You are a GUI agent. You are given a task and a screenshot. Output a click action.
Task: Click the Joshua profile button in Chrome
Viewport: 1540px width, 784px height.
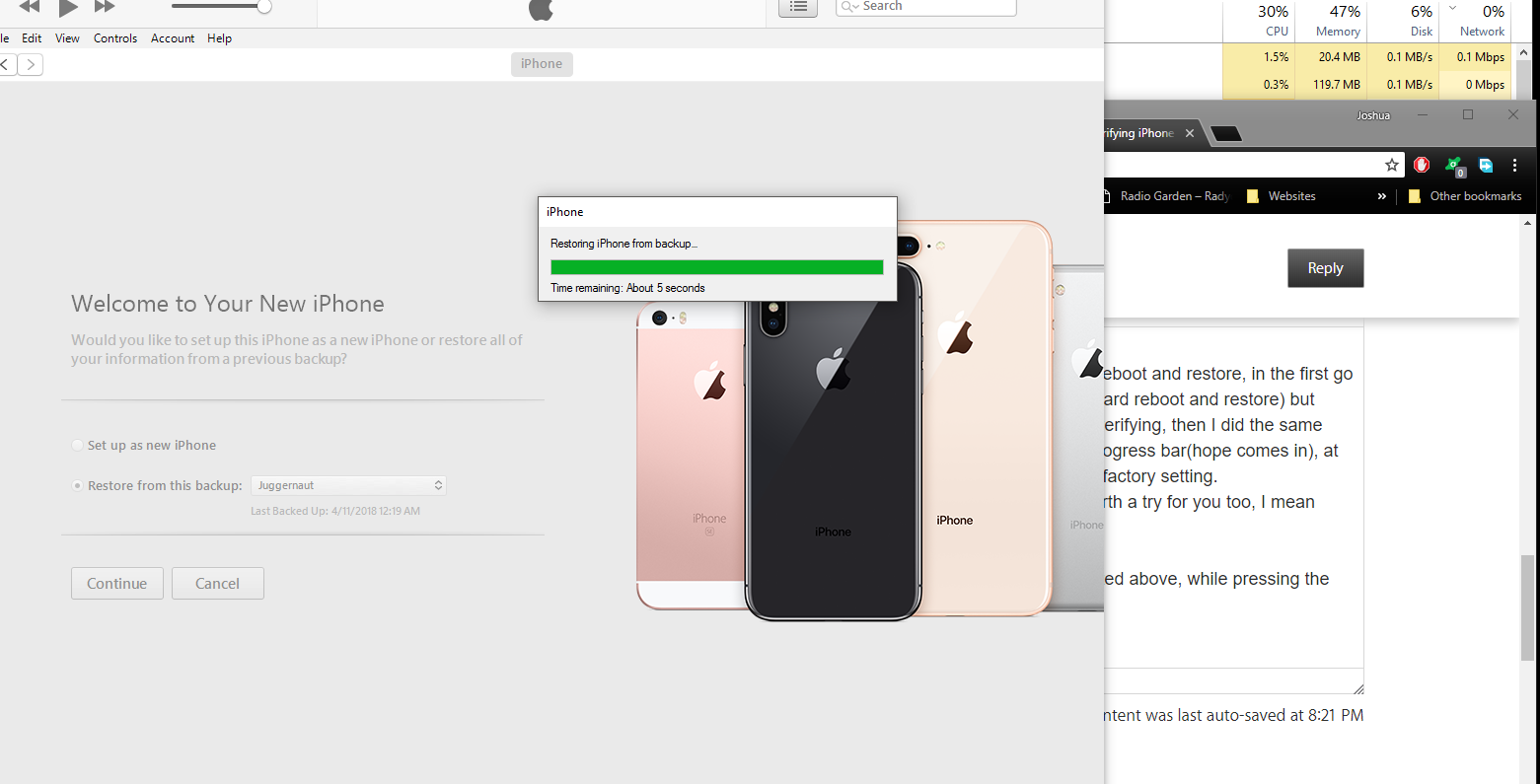coord(1372,115)
